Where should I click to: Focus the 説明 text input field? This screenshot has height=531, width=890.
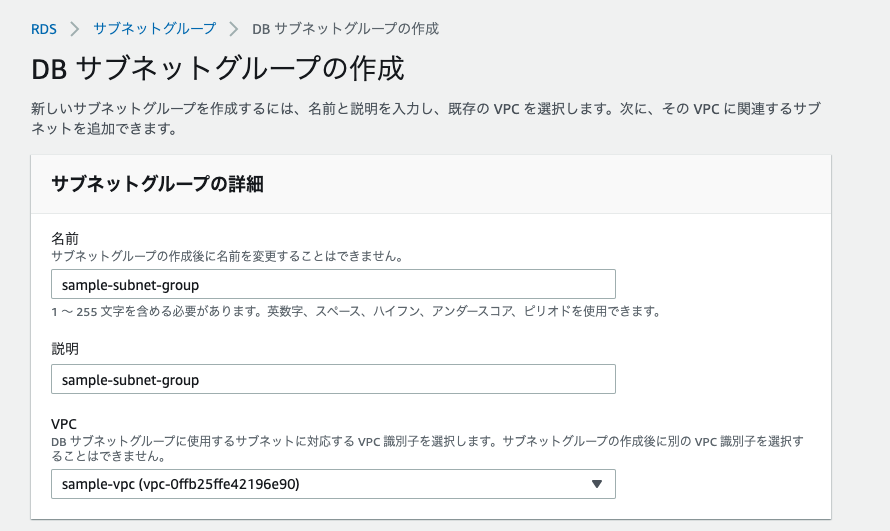[332, 380]
